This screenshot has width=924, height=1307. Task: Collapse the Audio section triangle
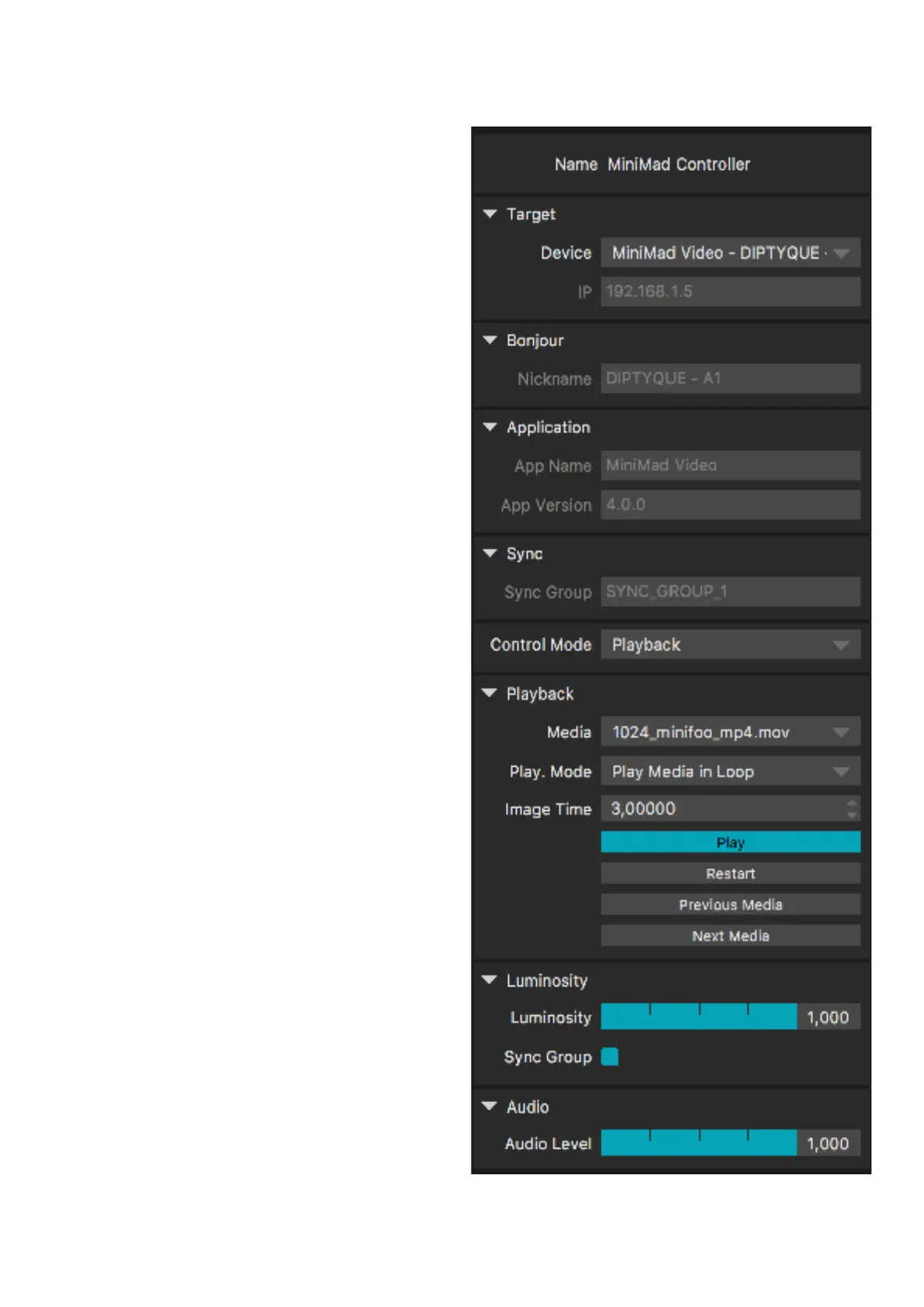[490, 1107]
